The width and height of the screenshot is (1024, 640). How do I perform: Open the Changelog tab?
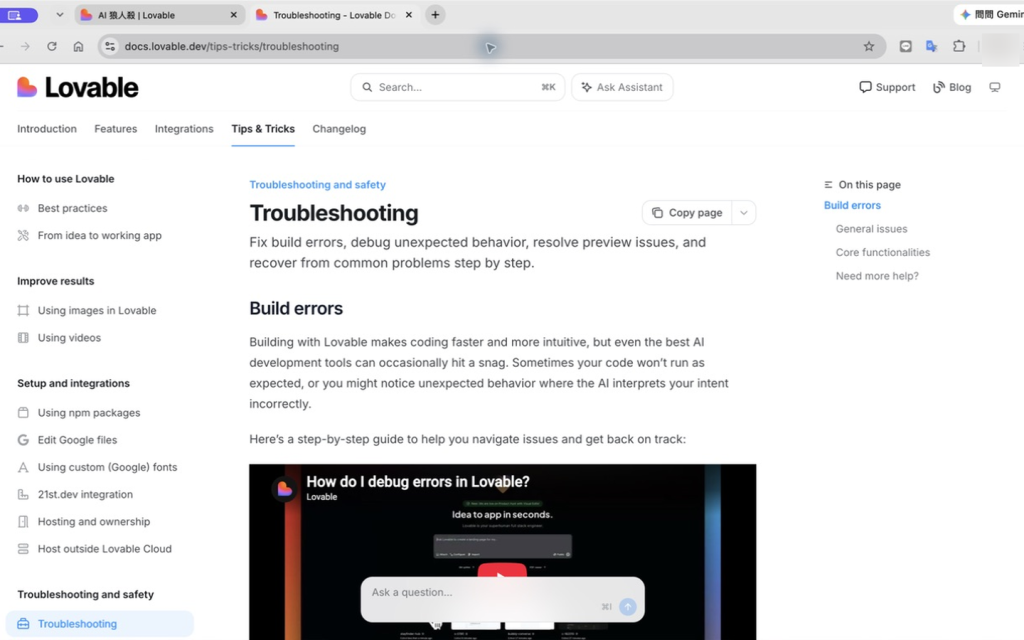point(339,129)
